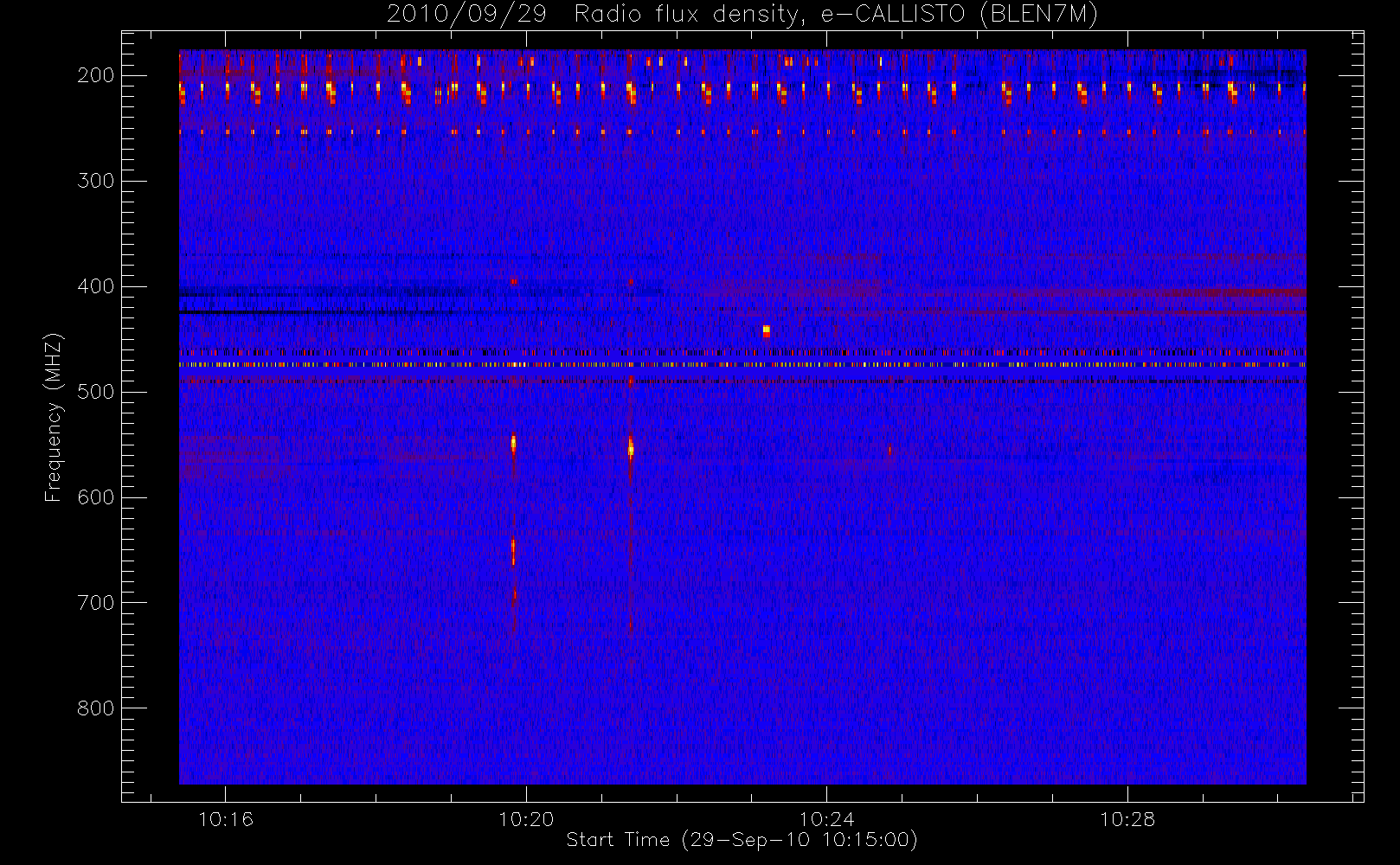Select the 600 frequency tick label
Screen dimensions: 1400x865
[x=95, y=497]
